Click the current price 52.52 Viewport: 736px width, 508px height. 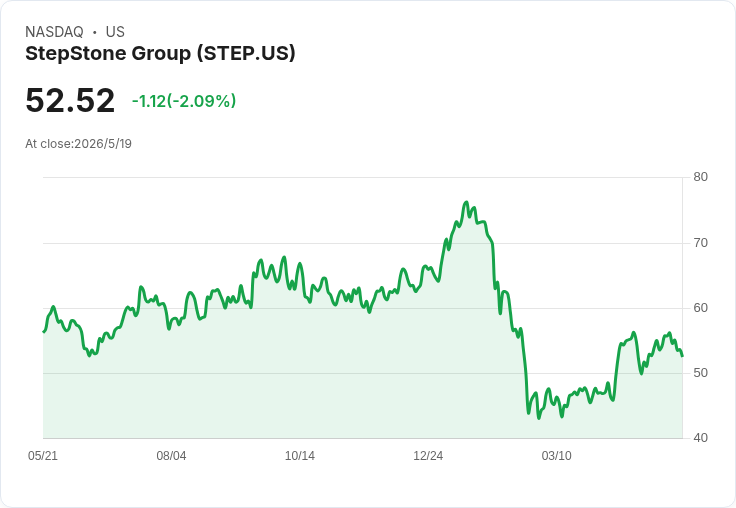point(70,100)
